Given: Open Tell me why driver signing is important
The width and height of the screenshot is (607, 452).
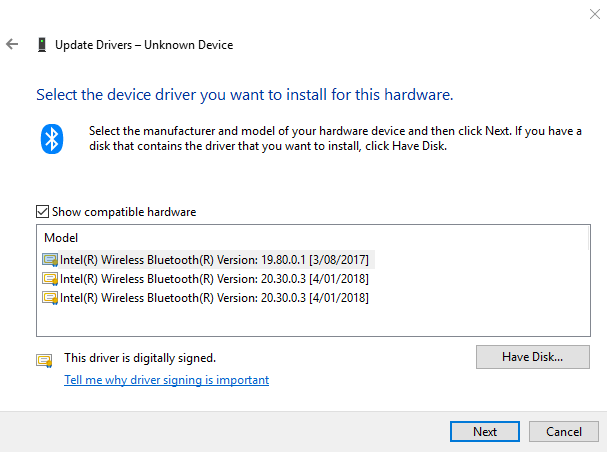Looking at the screenshot, I should (x=166, y=380).
